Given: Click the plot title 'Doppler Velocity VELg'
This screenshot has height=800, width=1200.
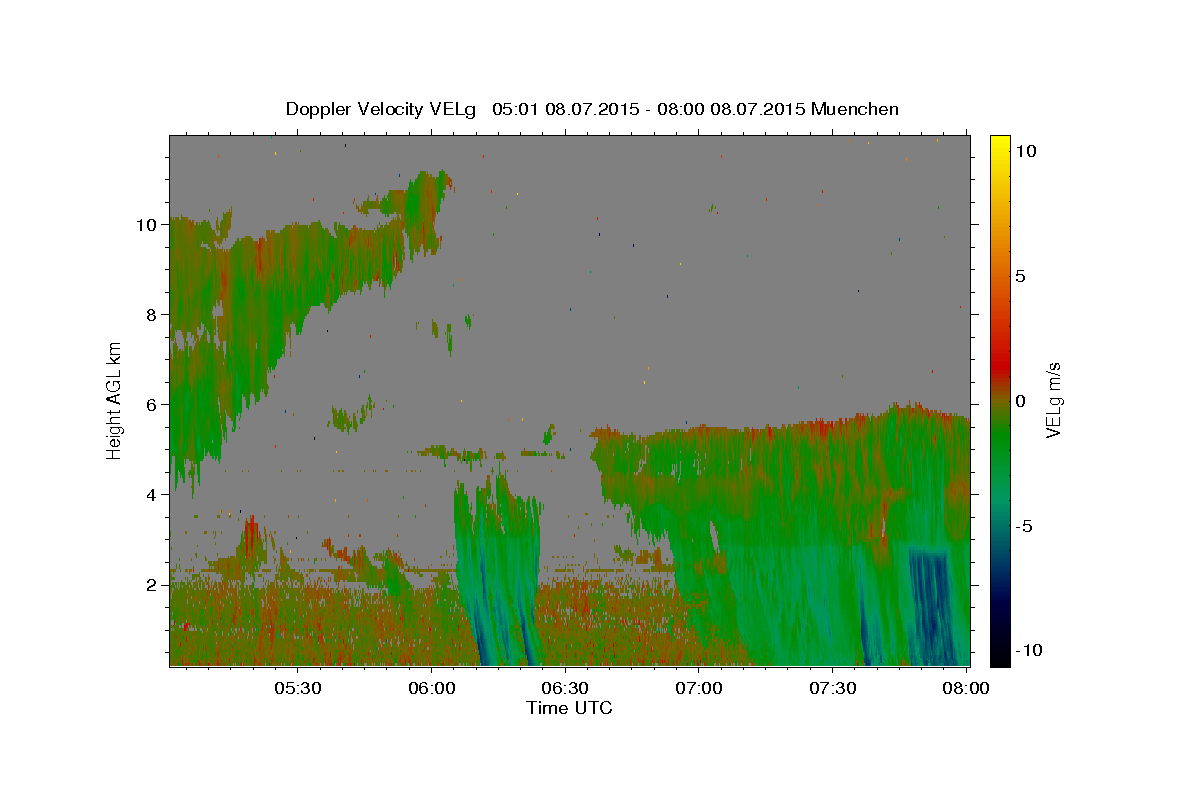Looking at the screenshot, I should pos(383,109).
